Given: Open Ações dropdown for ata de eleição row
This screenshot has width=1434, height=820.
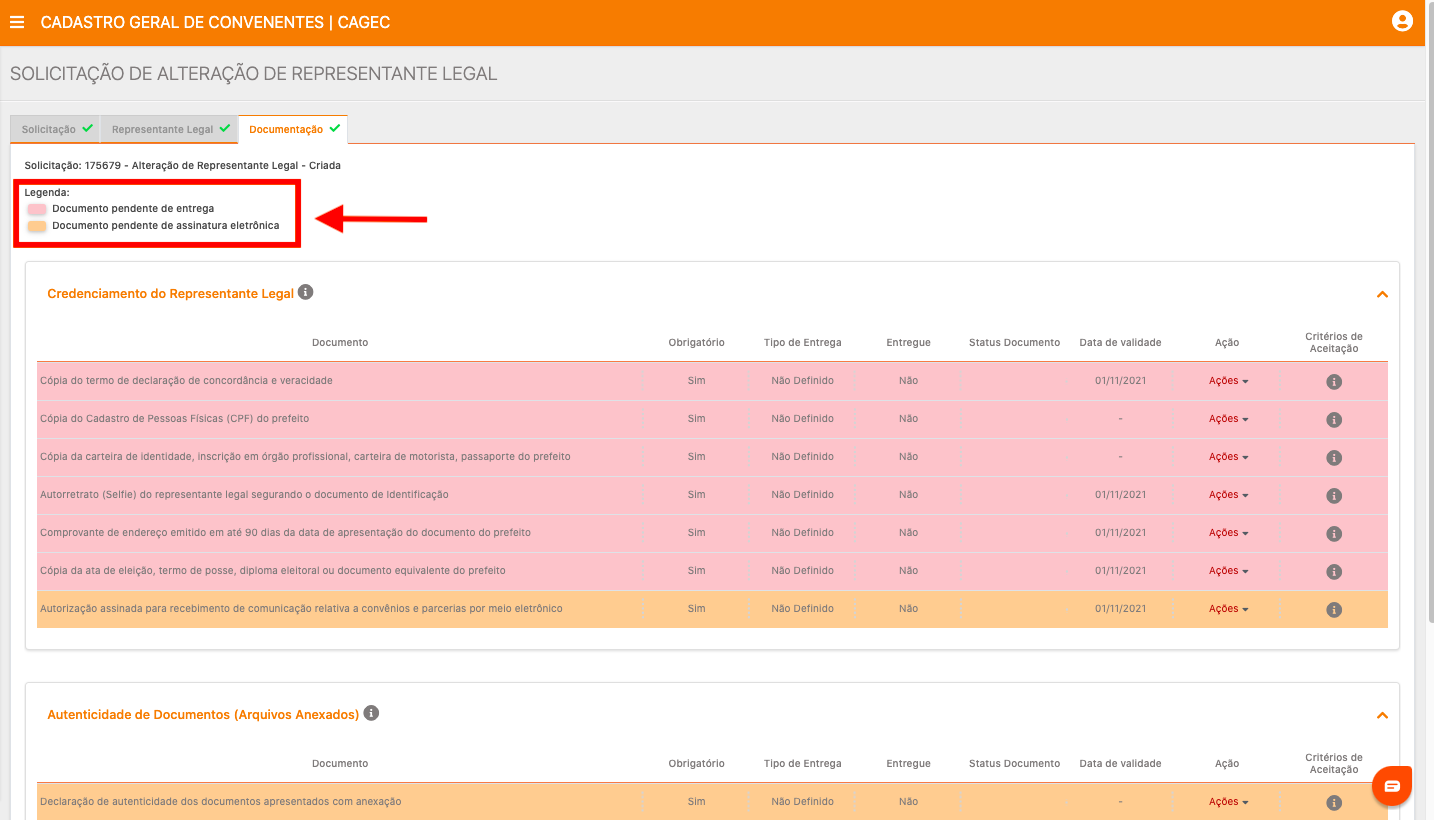Looking at the screenshot, I should (x=1228, y=571).
